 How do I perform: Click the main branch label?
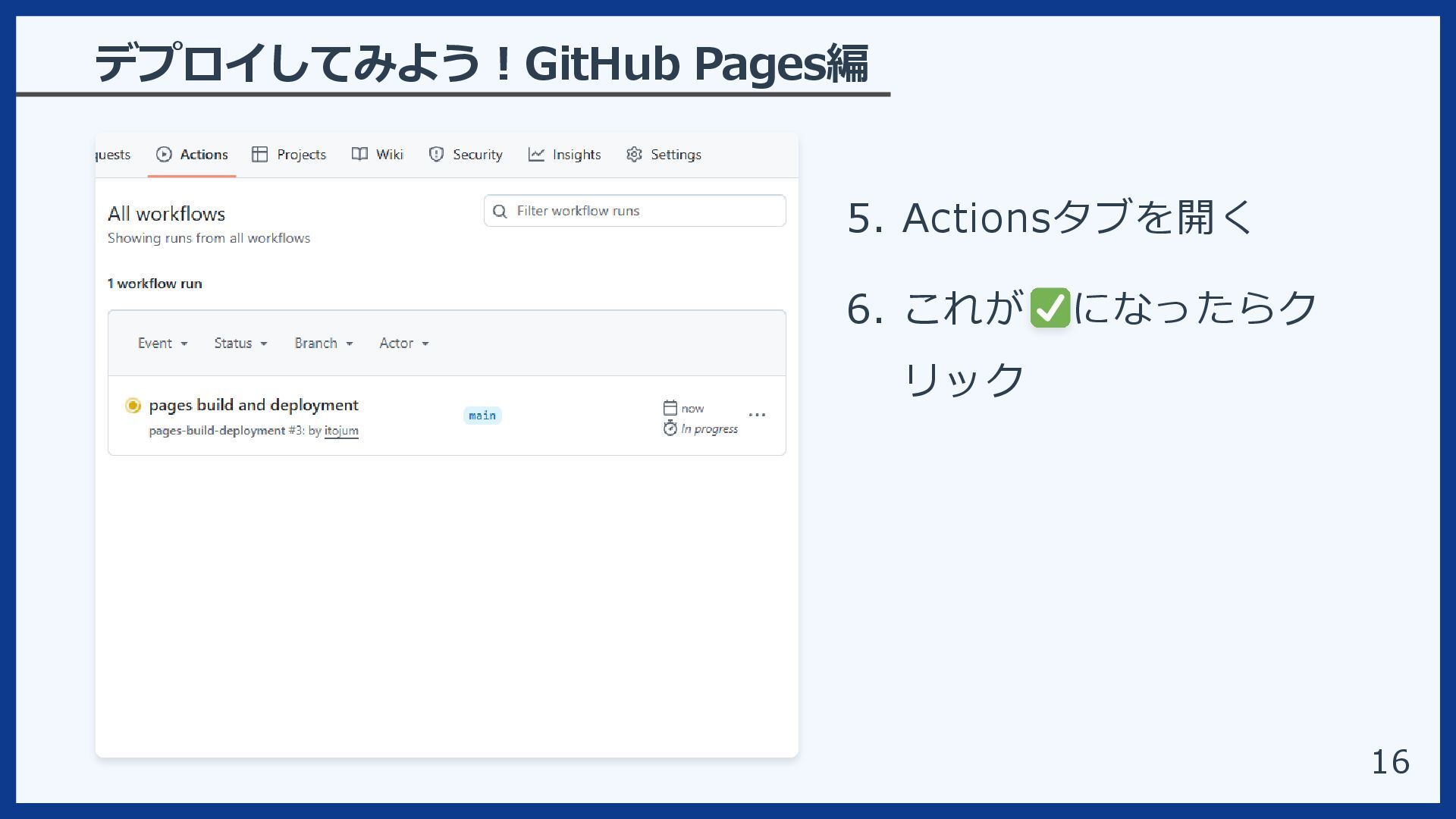point(482,416)
